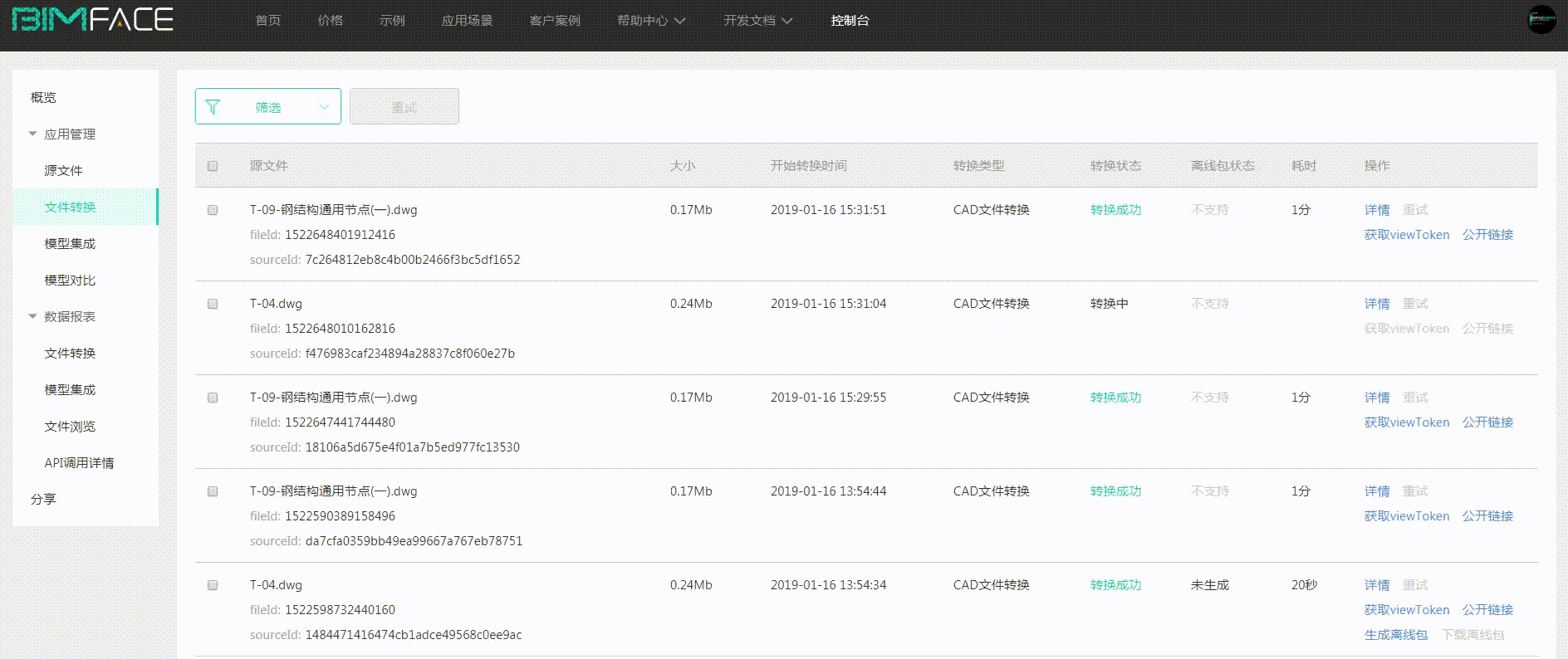Open 价格 page from the navigation bar
The height and width of the screenshot is (659, 1568).
330,21
